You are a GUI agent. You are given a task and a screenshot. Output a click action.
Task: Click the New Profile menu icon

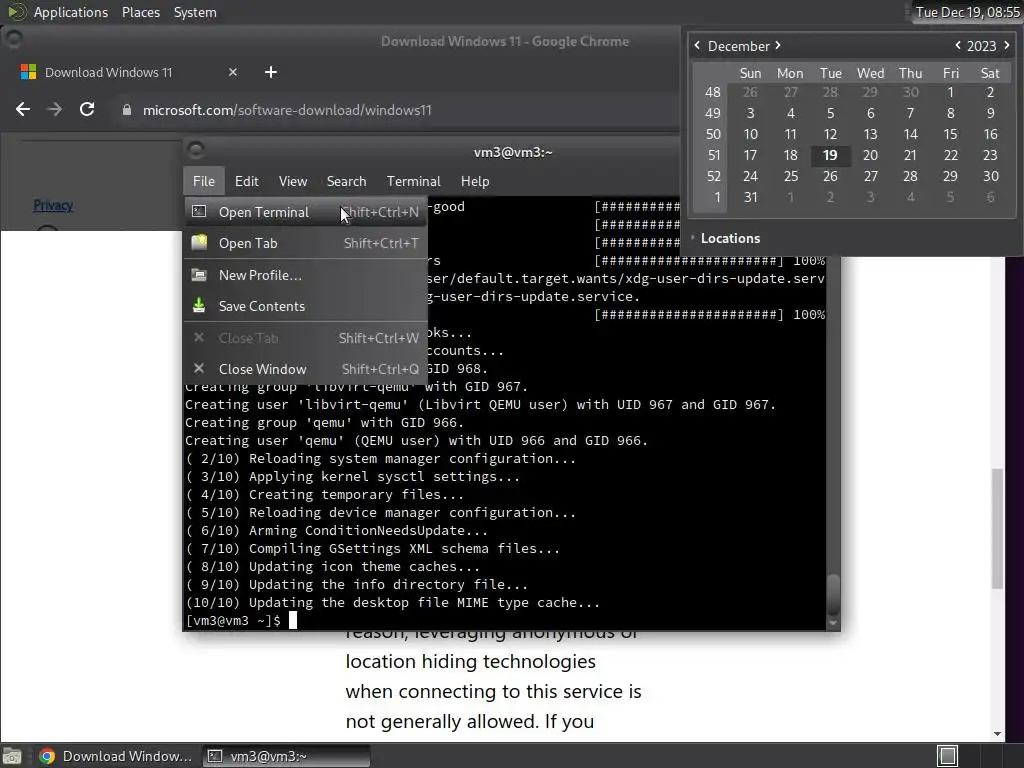coord(199,275)
